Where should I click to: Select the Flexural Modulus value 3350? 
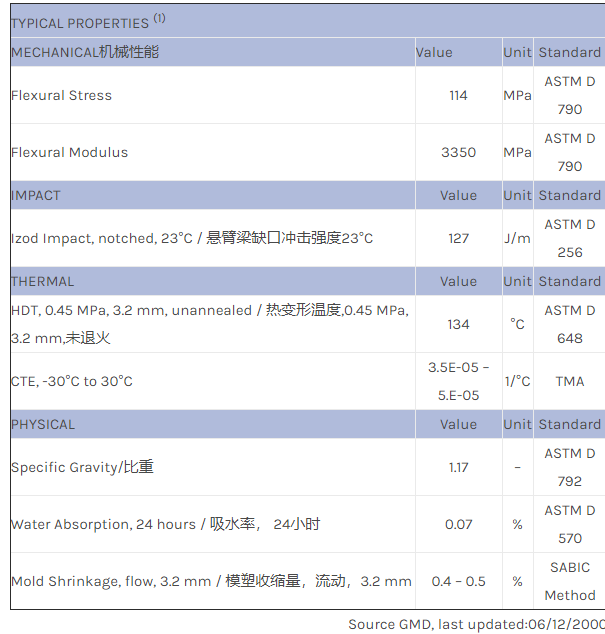(x=458, y=153)
